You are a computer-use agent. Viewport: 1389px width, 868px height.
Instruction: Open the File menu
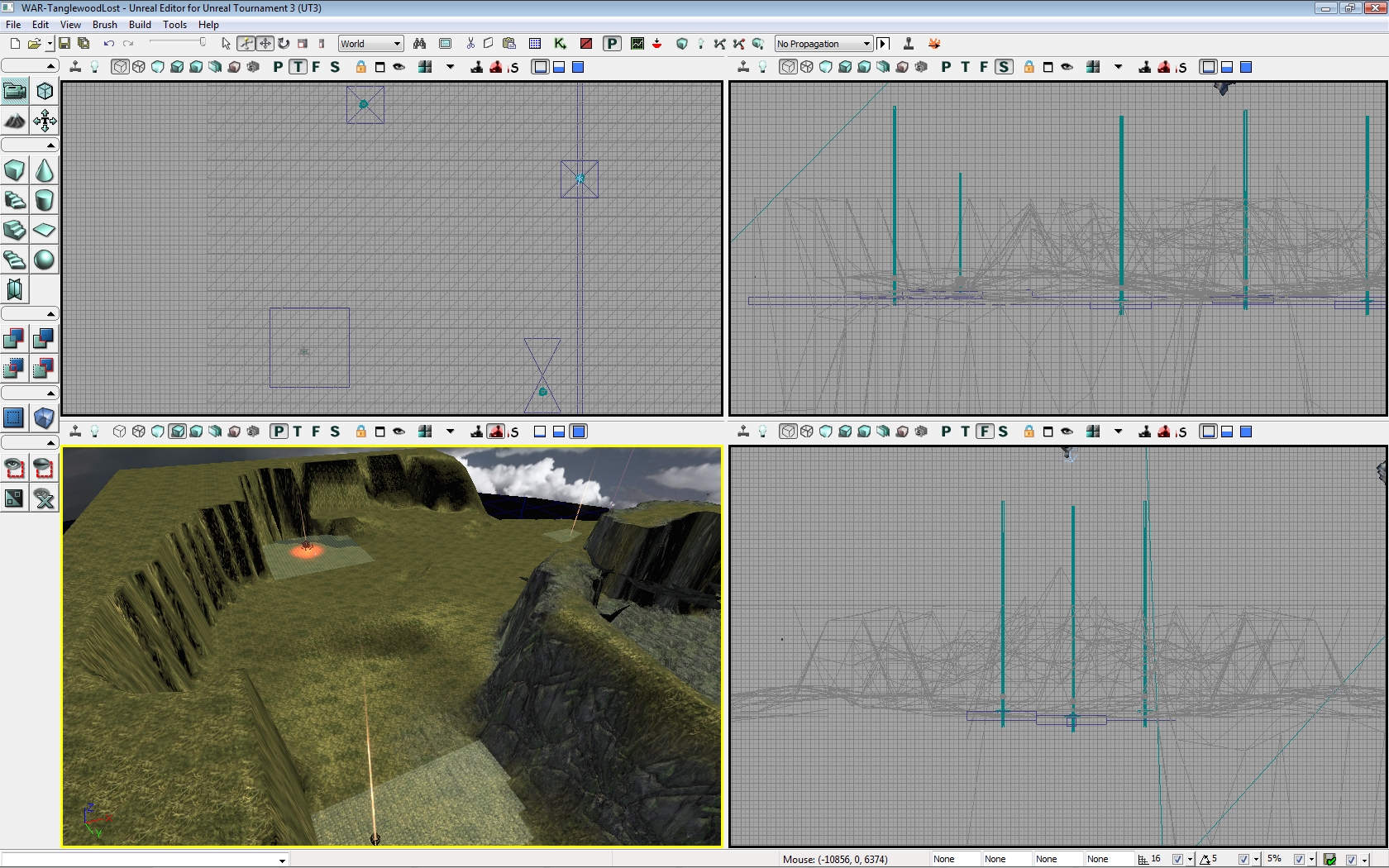click(x=13, y=25)
